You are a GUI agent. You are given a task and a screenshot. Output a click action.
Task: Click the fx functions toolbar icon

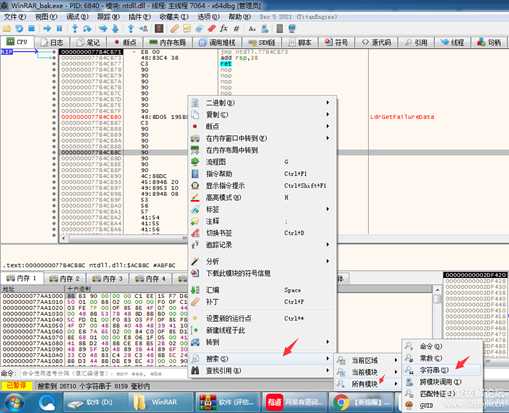tap(224, 29)
